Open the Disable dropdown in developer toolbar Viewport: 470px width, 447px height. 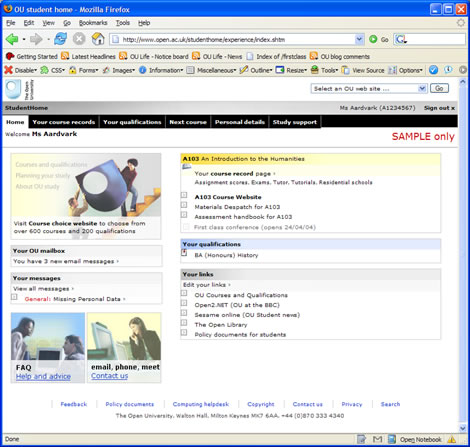[21, 70]
